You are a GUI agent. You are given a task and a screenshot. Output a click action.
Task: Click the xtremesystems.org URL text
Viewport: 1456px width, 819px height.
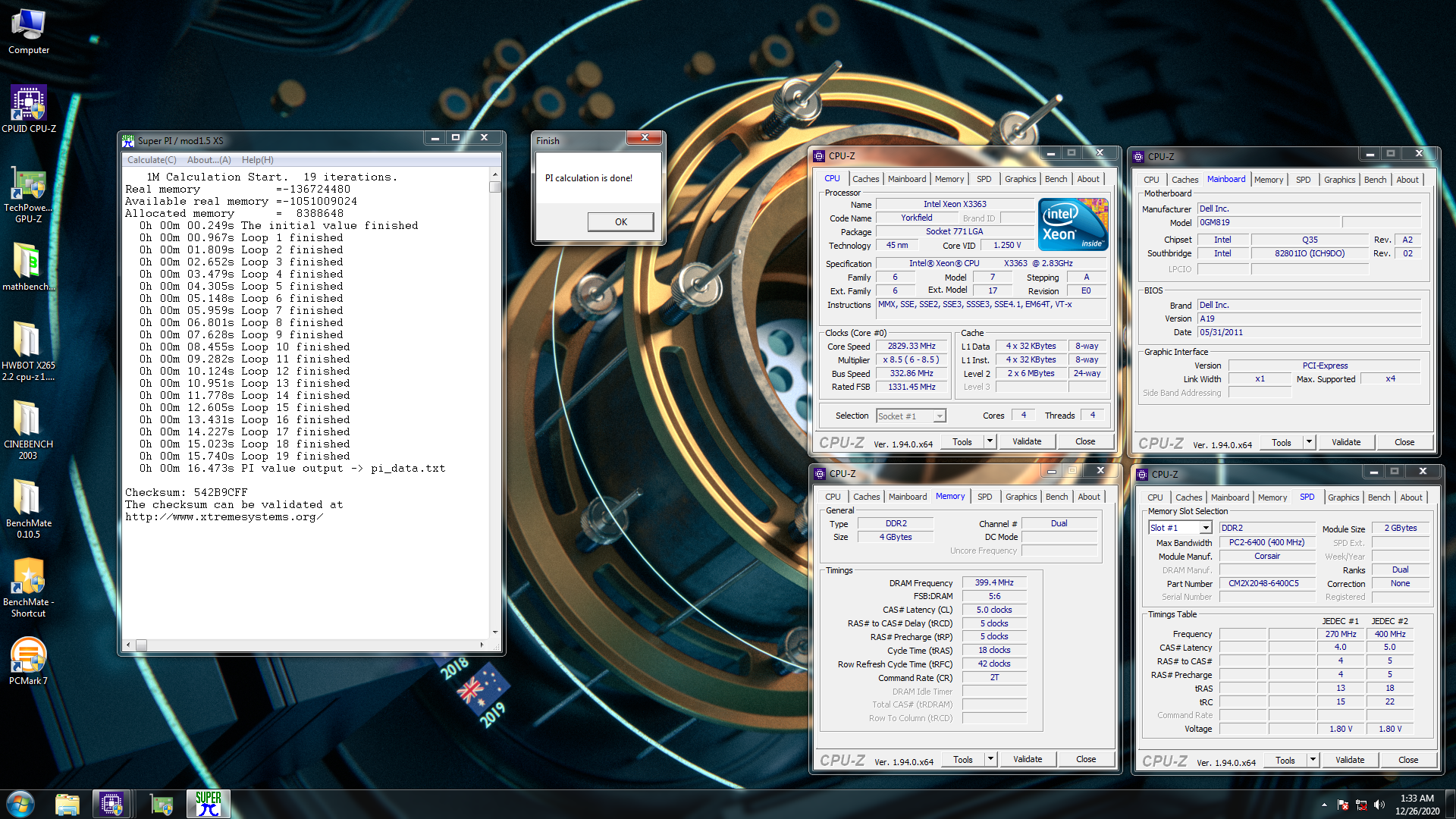tap(224, 516)
